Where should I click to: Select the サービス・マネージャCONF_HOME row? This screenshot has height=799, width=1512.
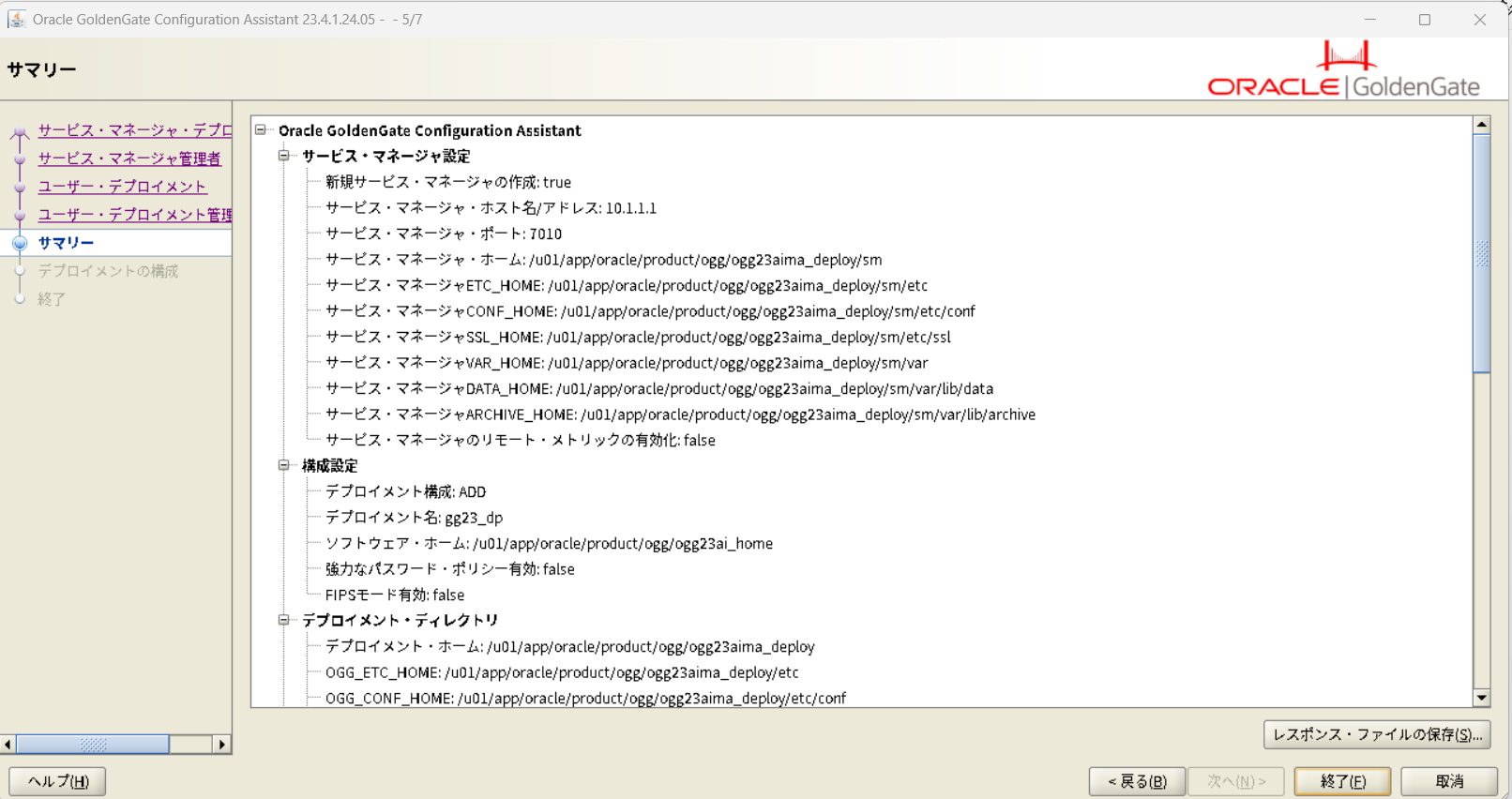coord(650,311)
